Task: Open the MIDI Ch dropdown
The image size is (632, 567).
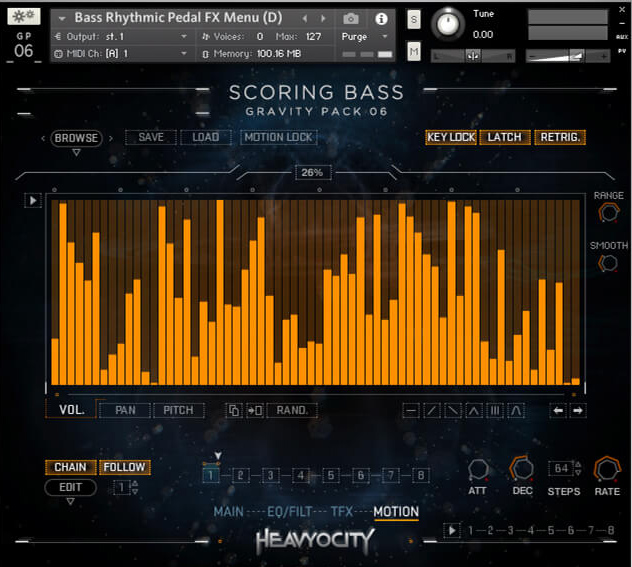Action: tap(121, 54)
